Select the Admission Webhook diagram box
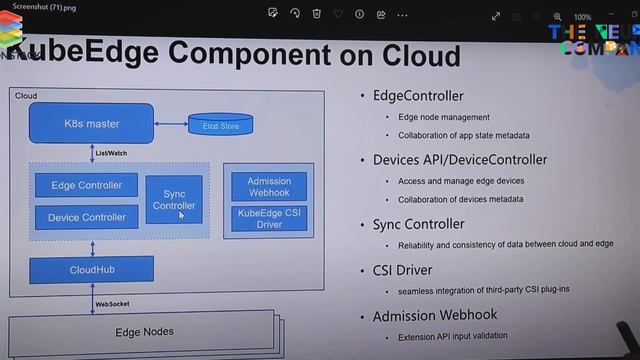 269,187
